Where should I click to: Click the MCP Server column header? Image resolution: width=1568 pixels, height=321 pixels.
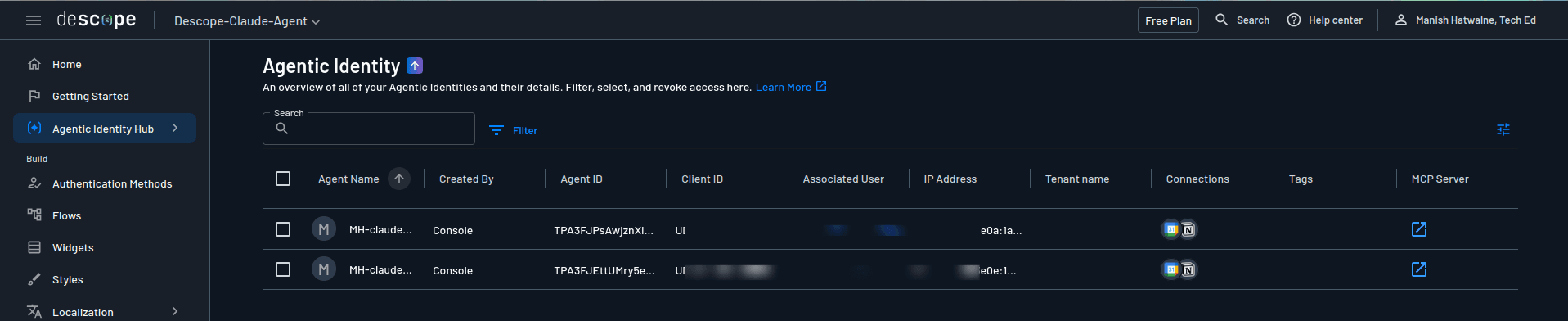click(1440, 179)
